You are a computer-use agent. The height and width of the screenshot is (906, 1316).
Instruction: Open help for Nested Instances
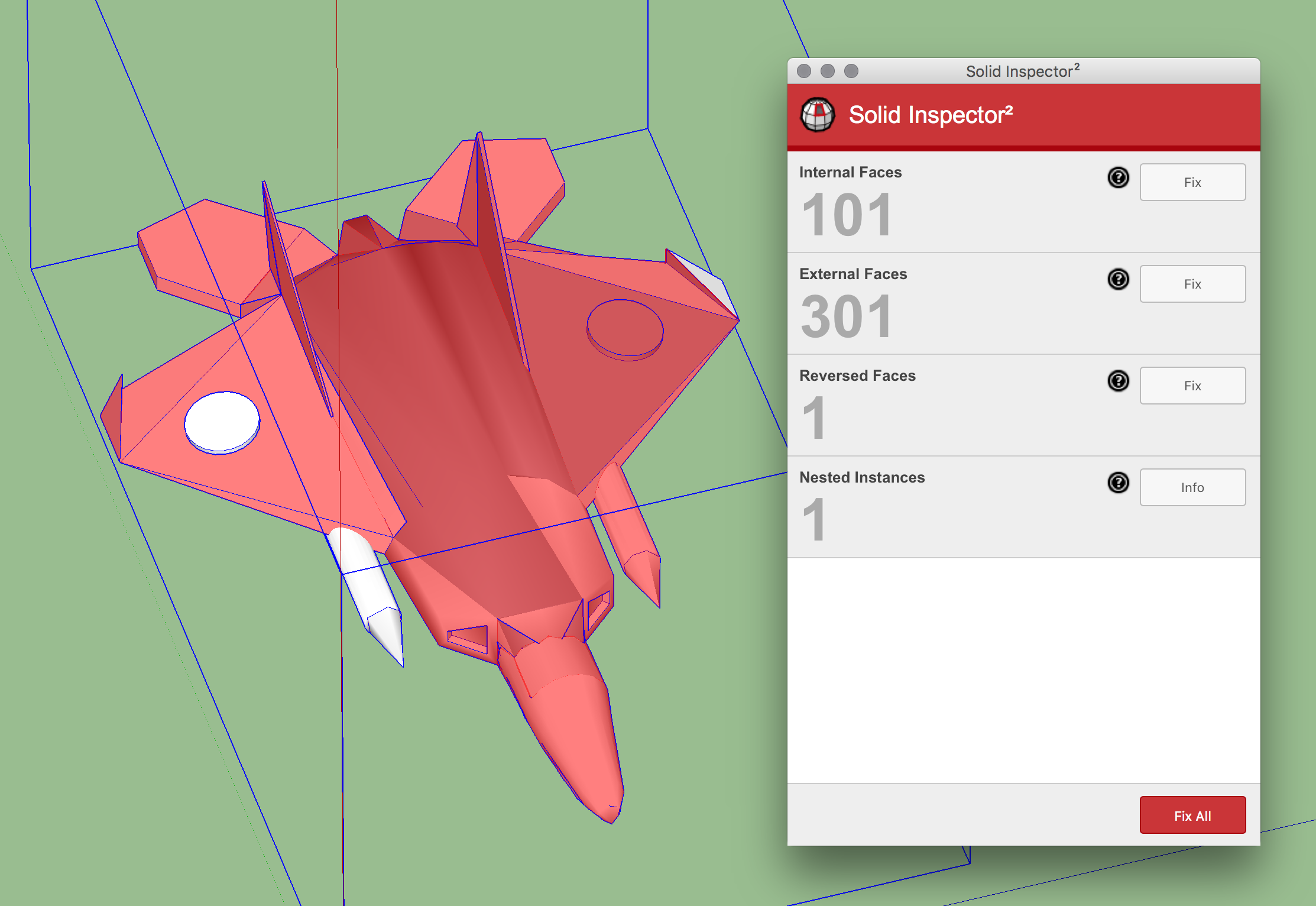(1118, 483)
